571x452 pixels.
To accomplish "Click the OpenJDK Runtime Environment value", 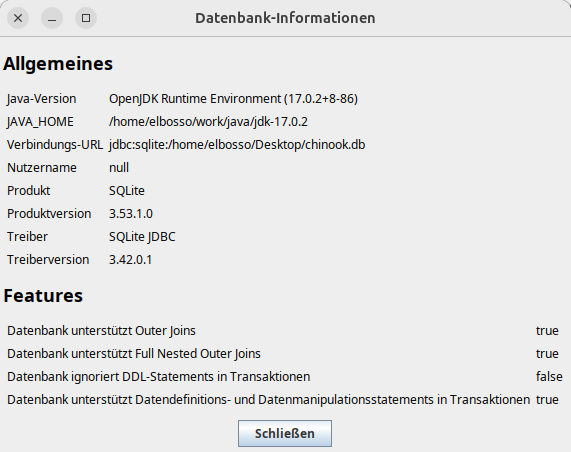I will (x=233, y=99).
